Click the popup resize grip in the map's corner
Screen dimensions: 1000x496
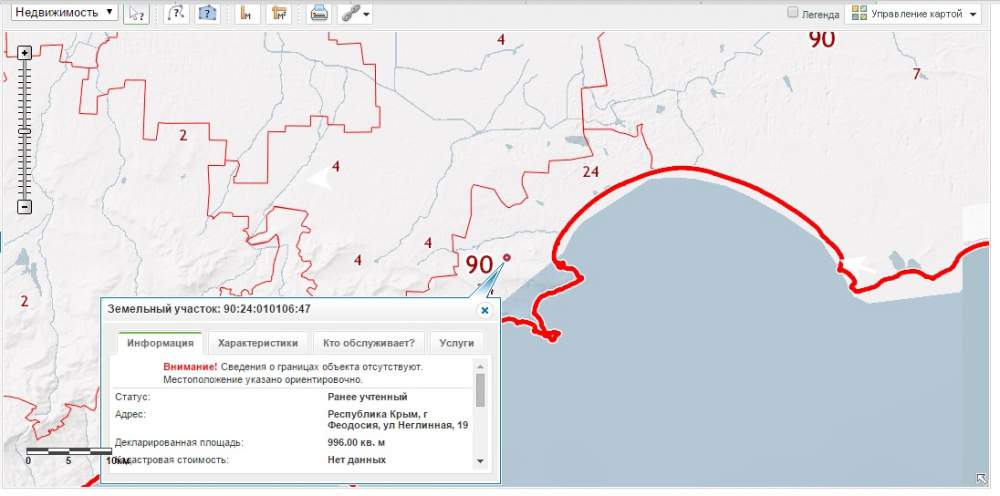point(982,478)
